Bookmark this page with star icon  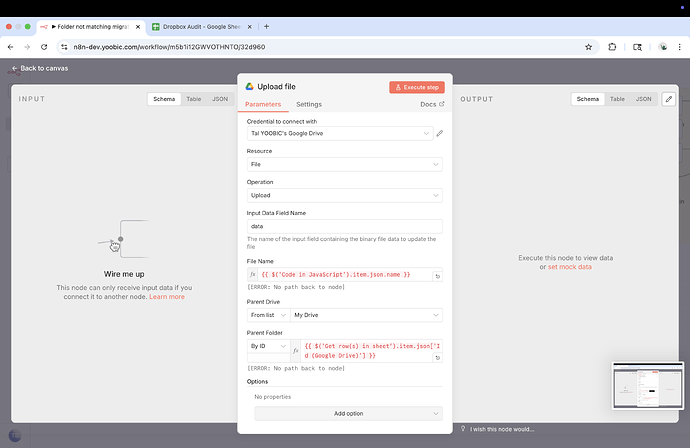tap(588, 47)
